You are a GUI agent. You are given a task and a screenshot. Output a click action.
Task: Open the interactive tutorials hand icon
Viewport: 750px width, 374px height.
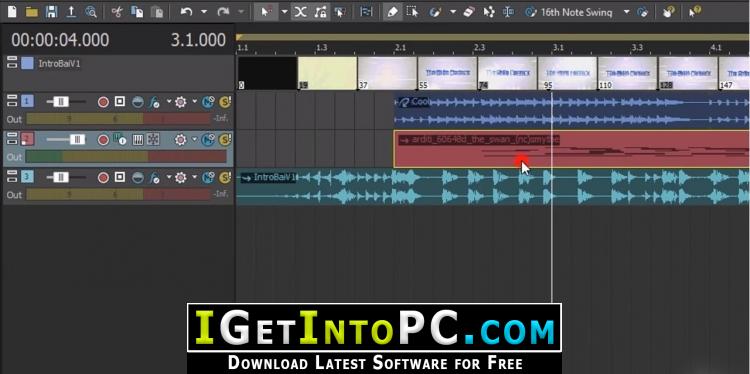click(x=669, y=12)
